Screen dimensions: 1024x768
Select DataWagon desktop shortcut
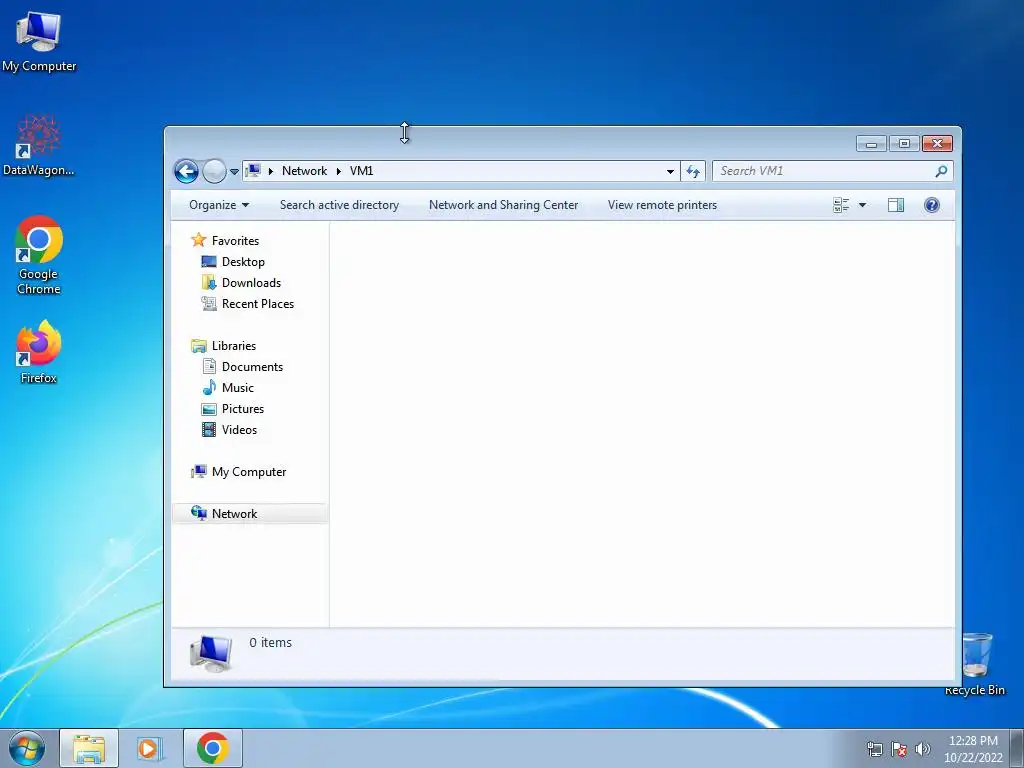coord(39,145)
